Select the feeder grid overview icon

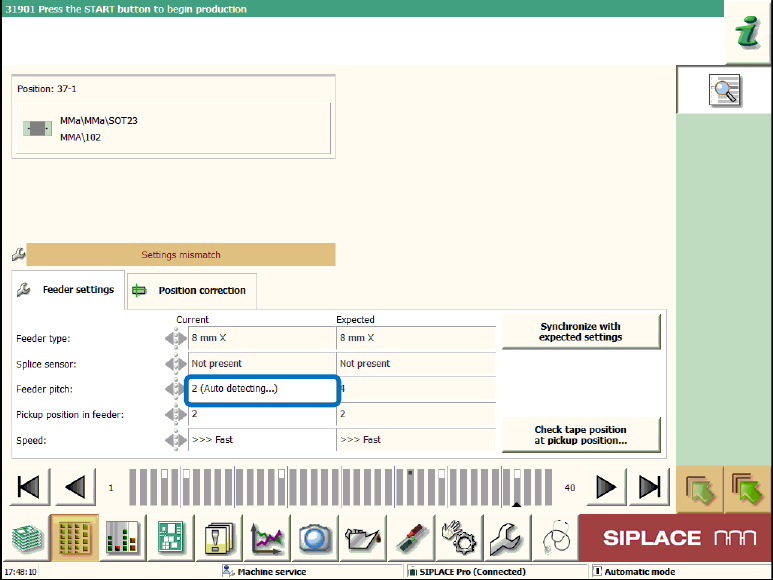(74, 538)
